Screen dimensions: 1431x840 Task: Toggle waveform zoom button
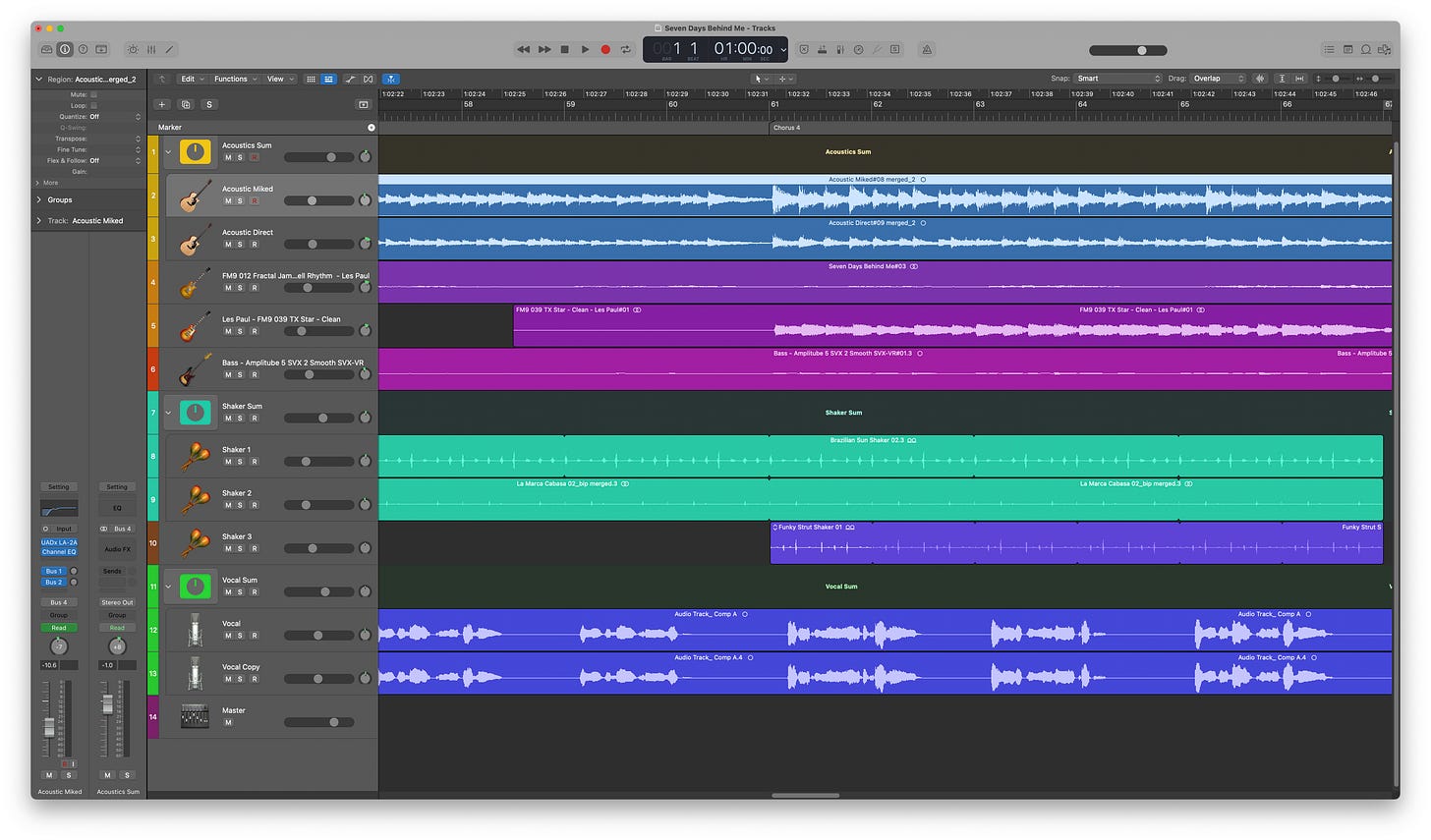[1260, 79]
